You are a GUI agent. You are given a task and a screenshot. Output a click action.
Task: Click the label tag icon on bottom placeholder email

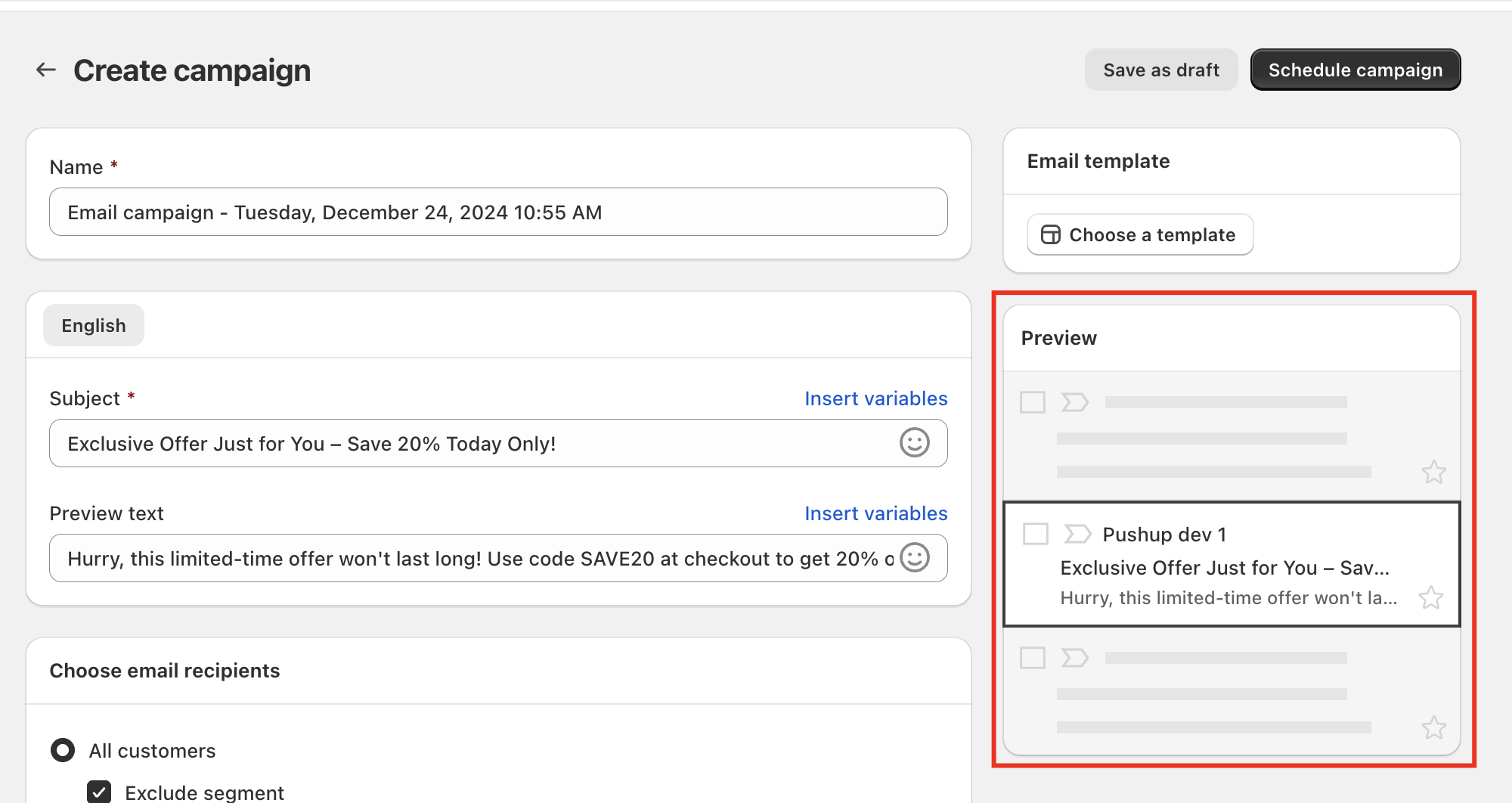pyautogui.click(x=1074, y=658)
